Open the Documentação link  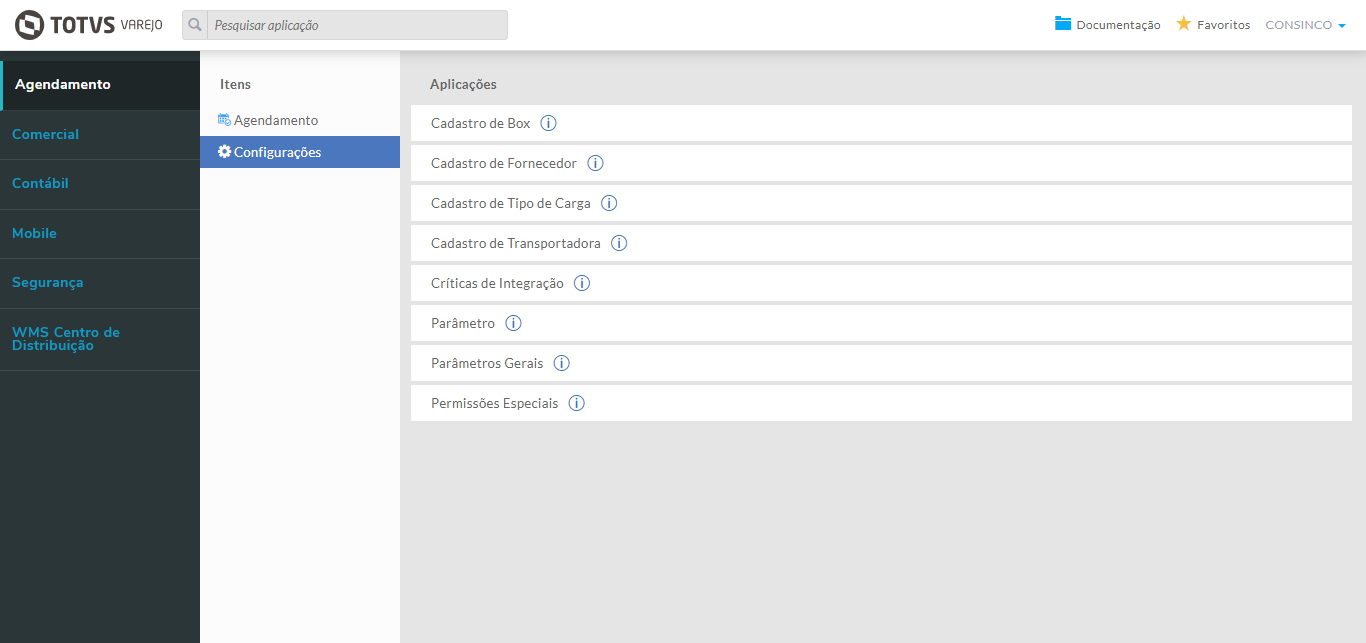[x=1108, y=25]
